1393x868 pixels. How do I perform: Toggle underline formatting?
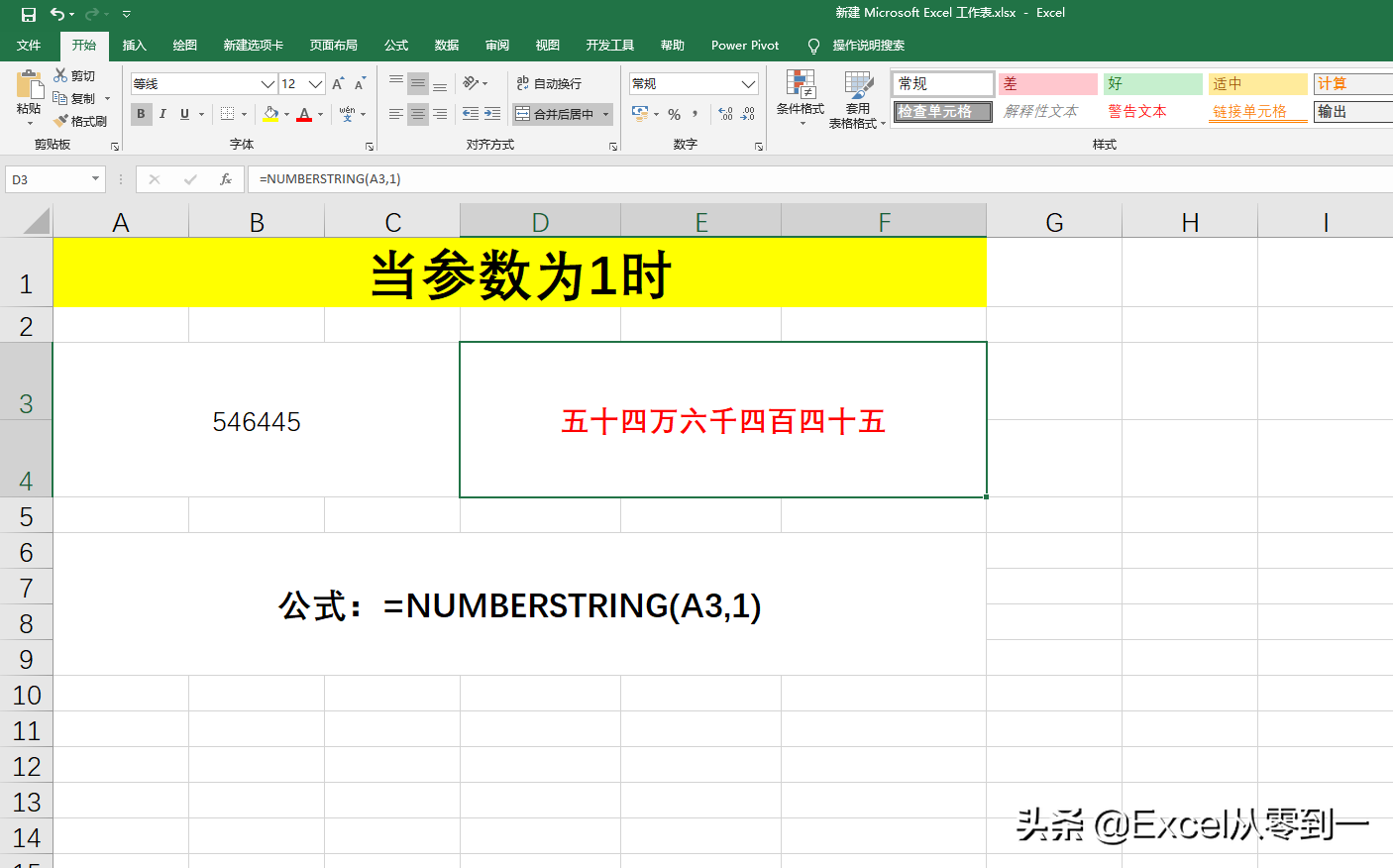pos(183,114)
